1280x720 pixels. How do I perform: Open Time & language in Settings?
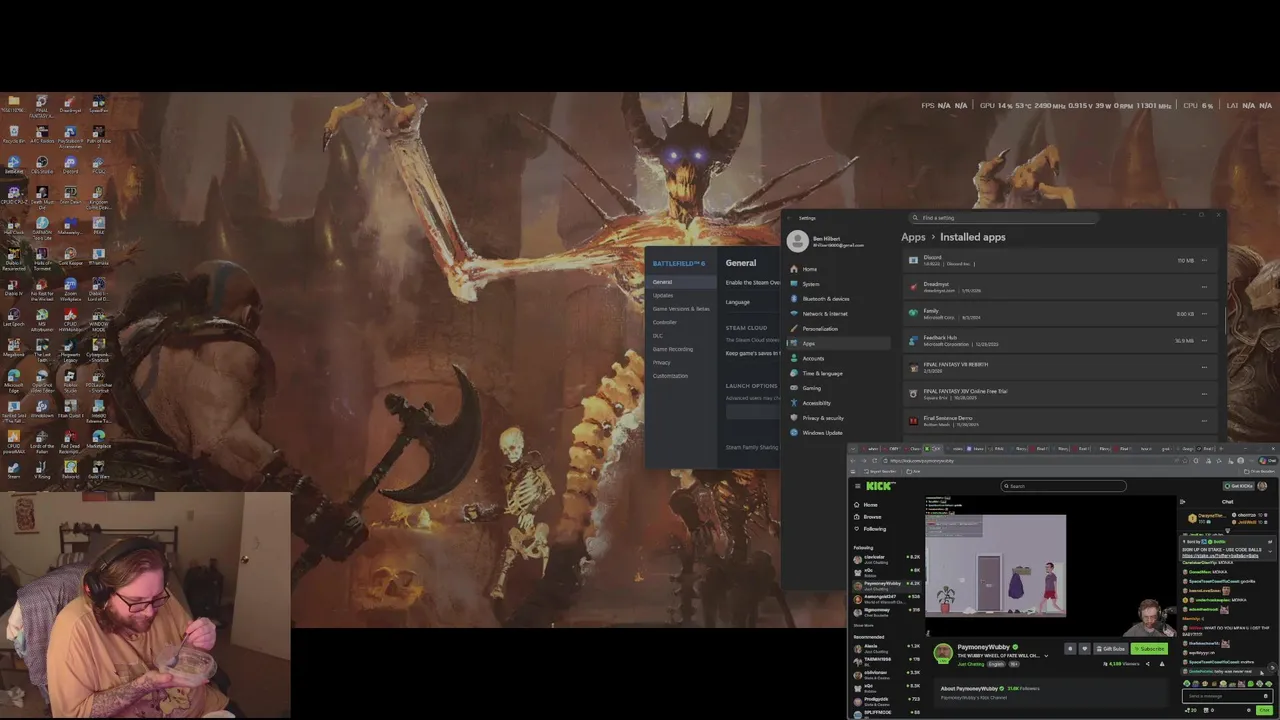click(x=837, y=373)
